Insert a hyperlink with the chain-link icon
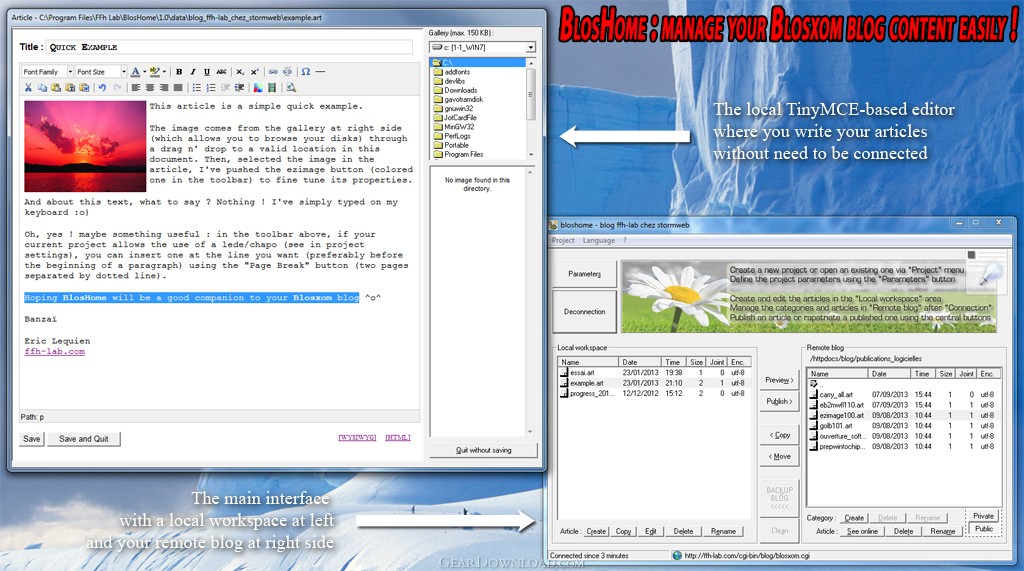The width and height of the screenshot is (1024, 571). [x=273, y=72]
